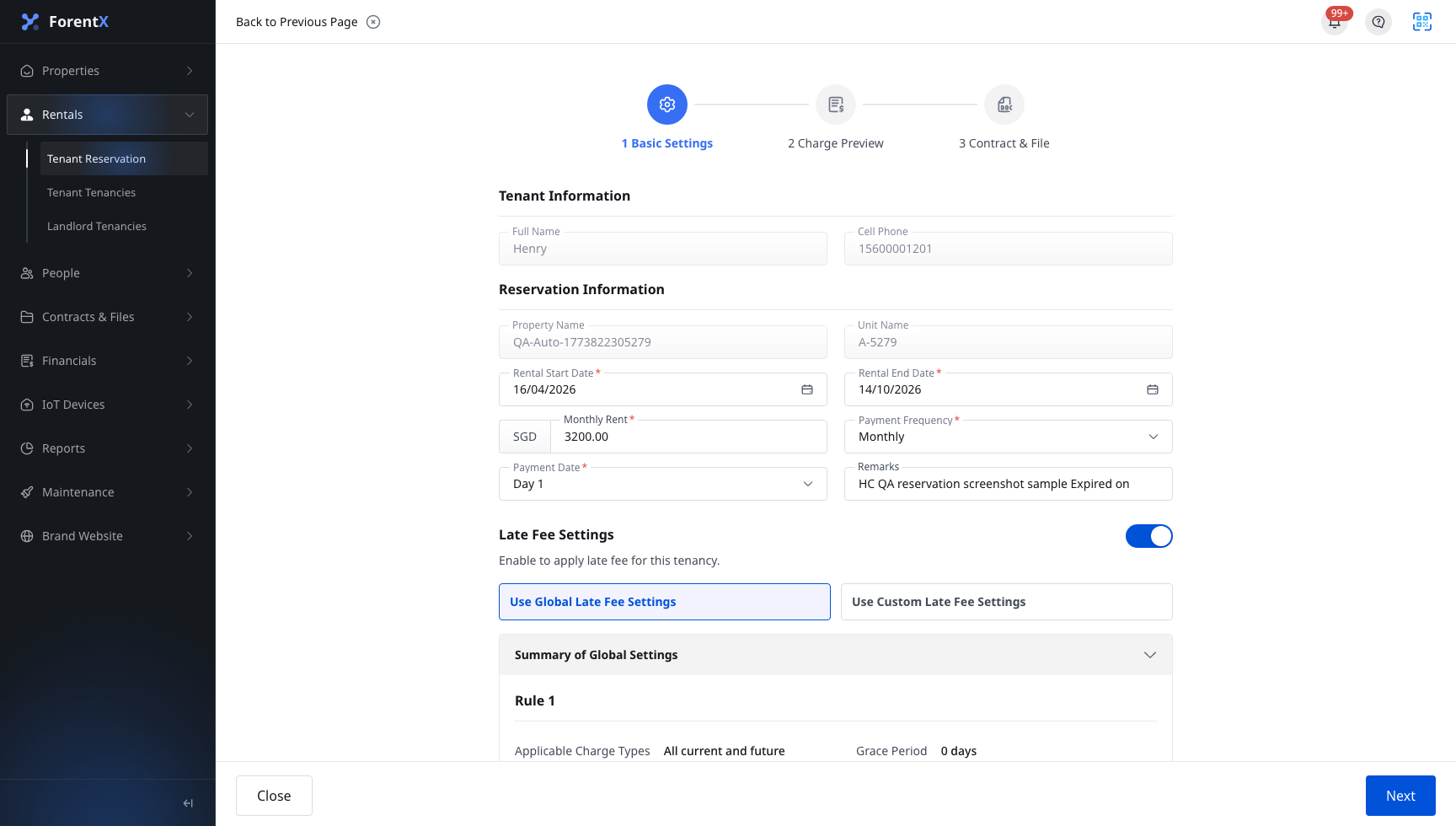Open the help support icon

[1378, 22]
